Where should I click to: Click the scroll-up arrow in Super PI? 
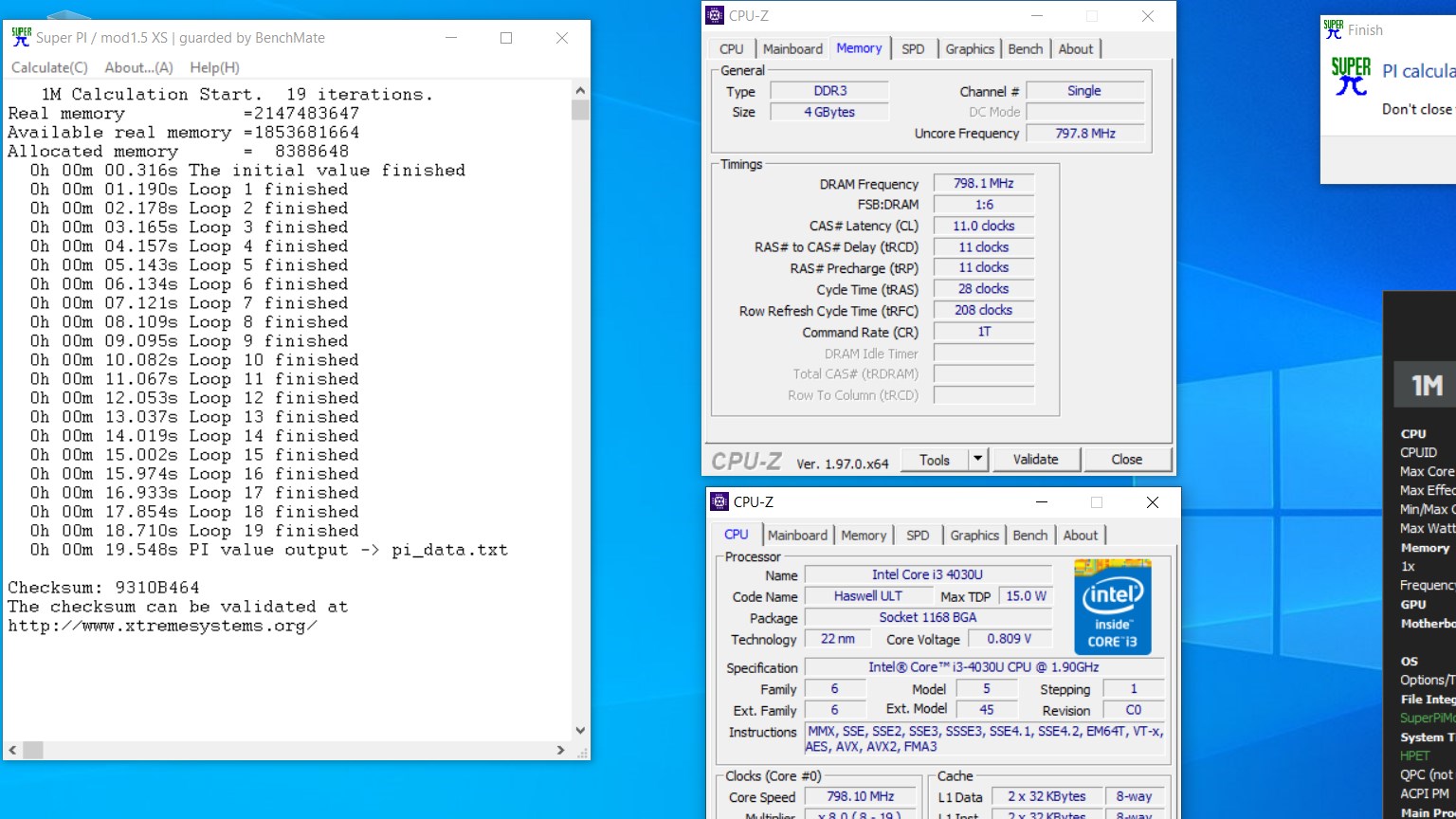pyautogui.click(x=580, y=91)
